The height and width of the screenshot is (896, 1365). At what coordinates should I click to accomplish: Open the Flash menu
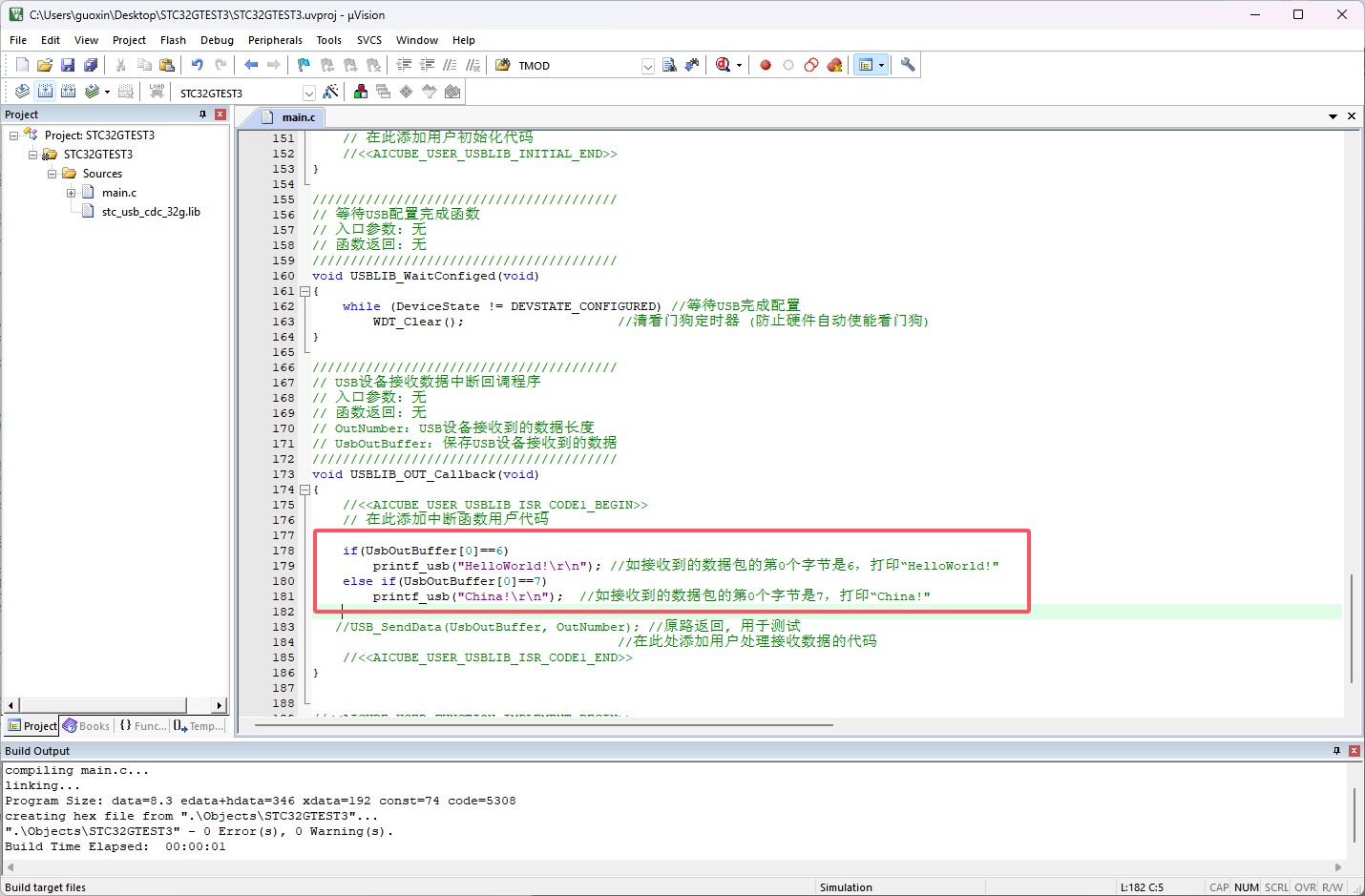pos(173,40)
